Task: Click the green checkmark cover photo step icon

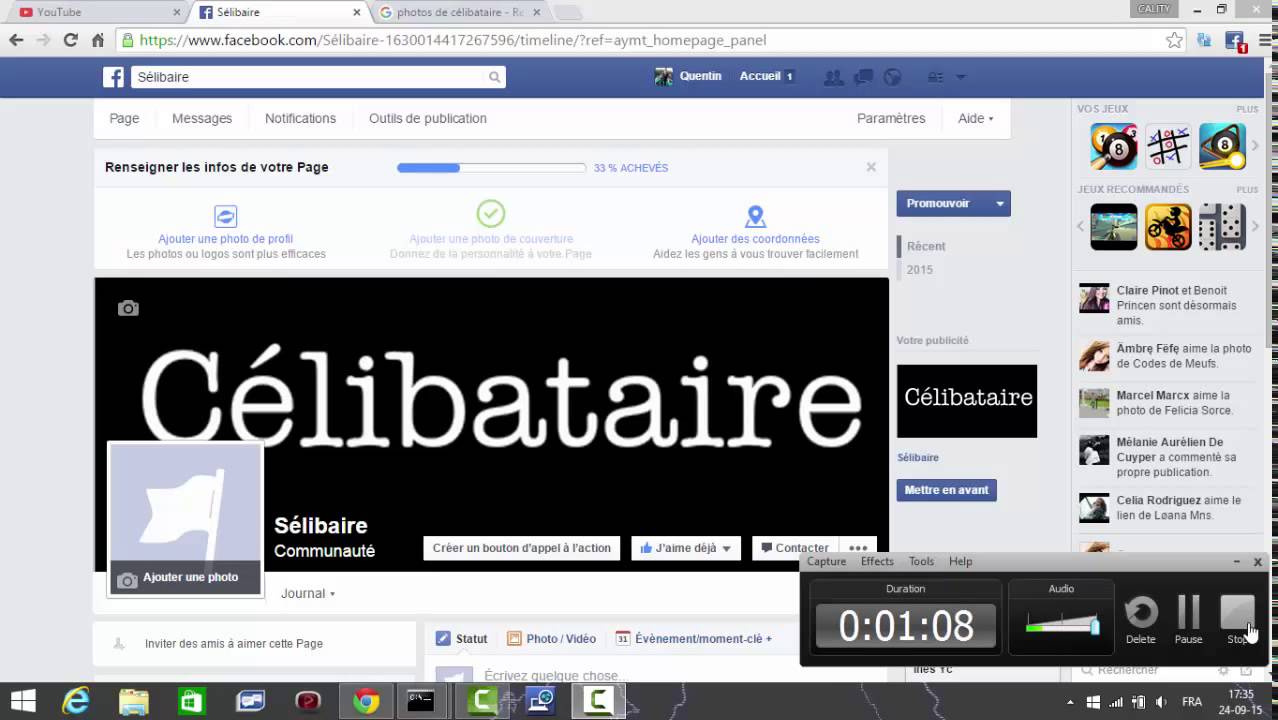Action: [x=490, y=213]
